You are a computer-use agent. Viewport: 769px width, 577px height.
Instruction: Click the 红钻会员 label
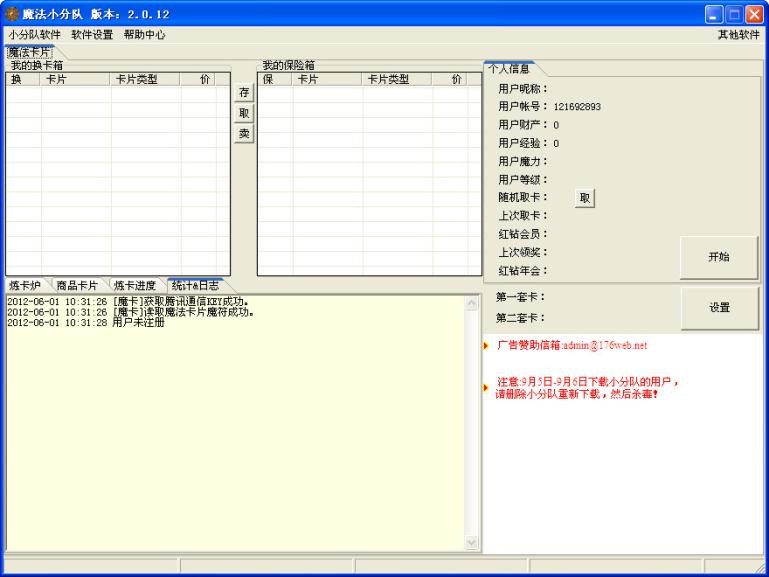click(523, 234)
